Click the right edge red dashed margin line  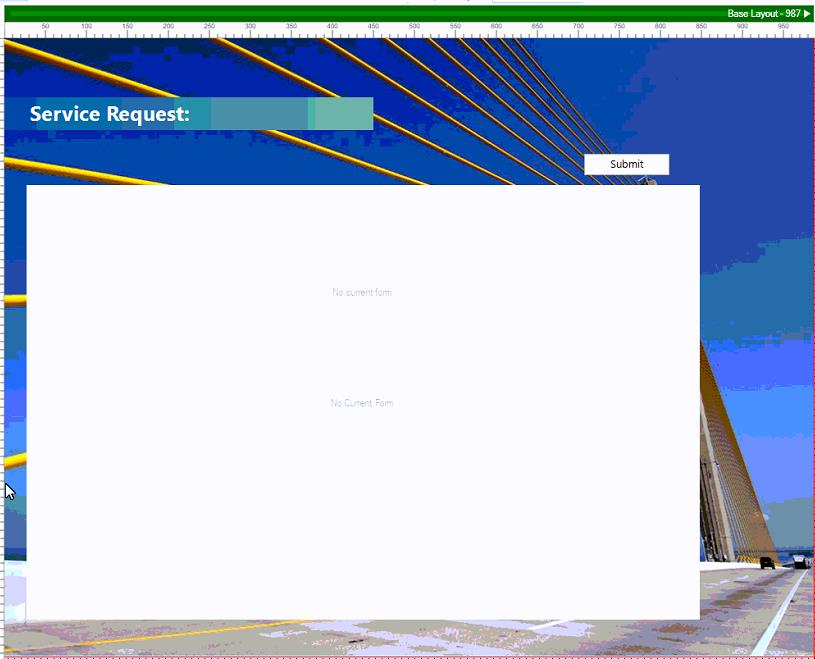pos(812,300)
